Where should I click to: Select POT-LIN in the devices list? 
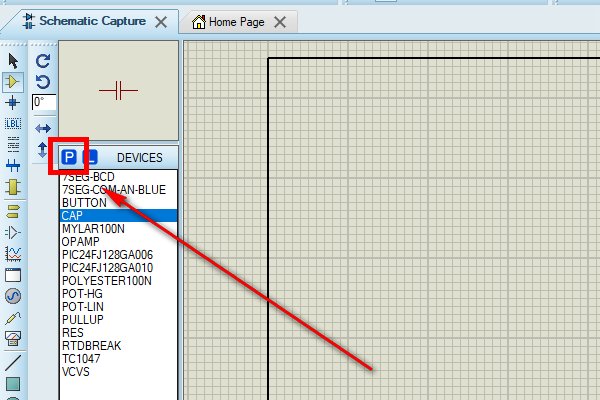[x=119, y=307]
